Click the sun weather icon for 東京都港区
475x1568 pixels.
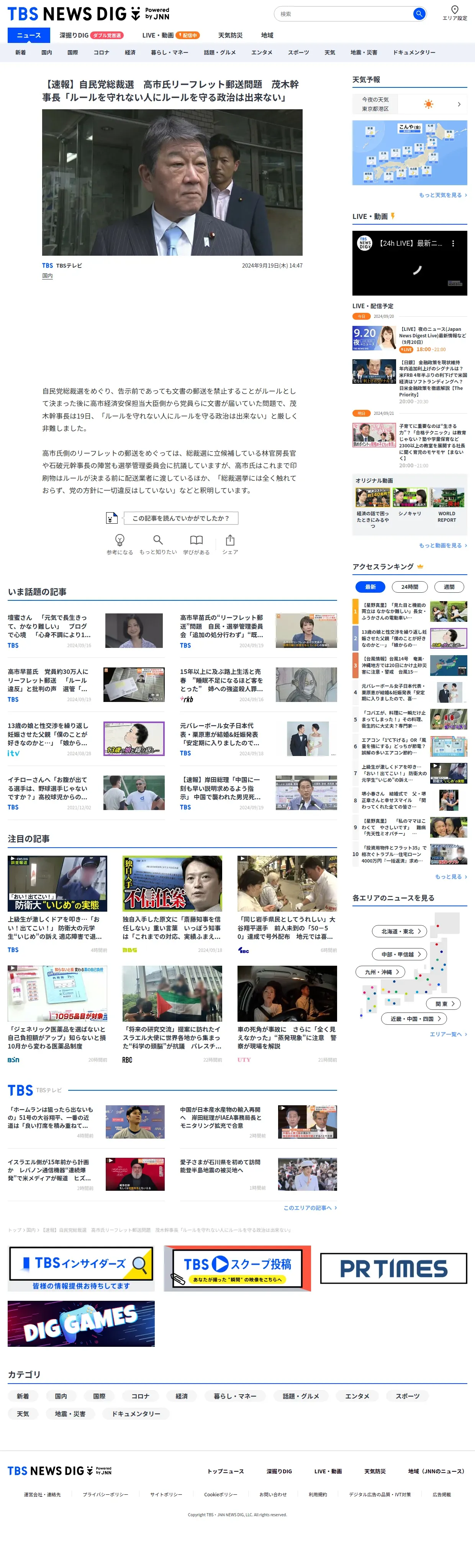[428, 104]
